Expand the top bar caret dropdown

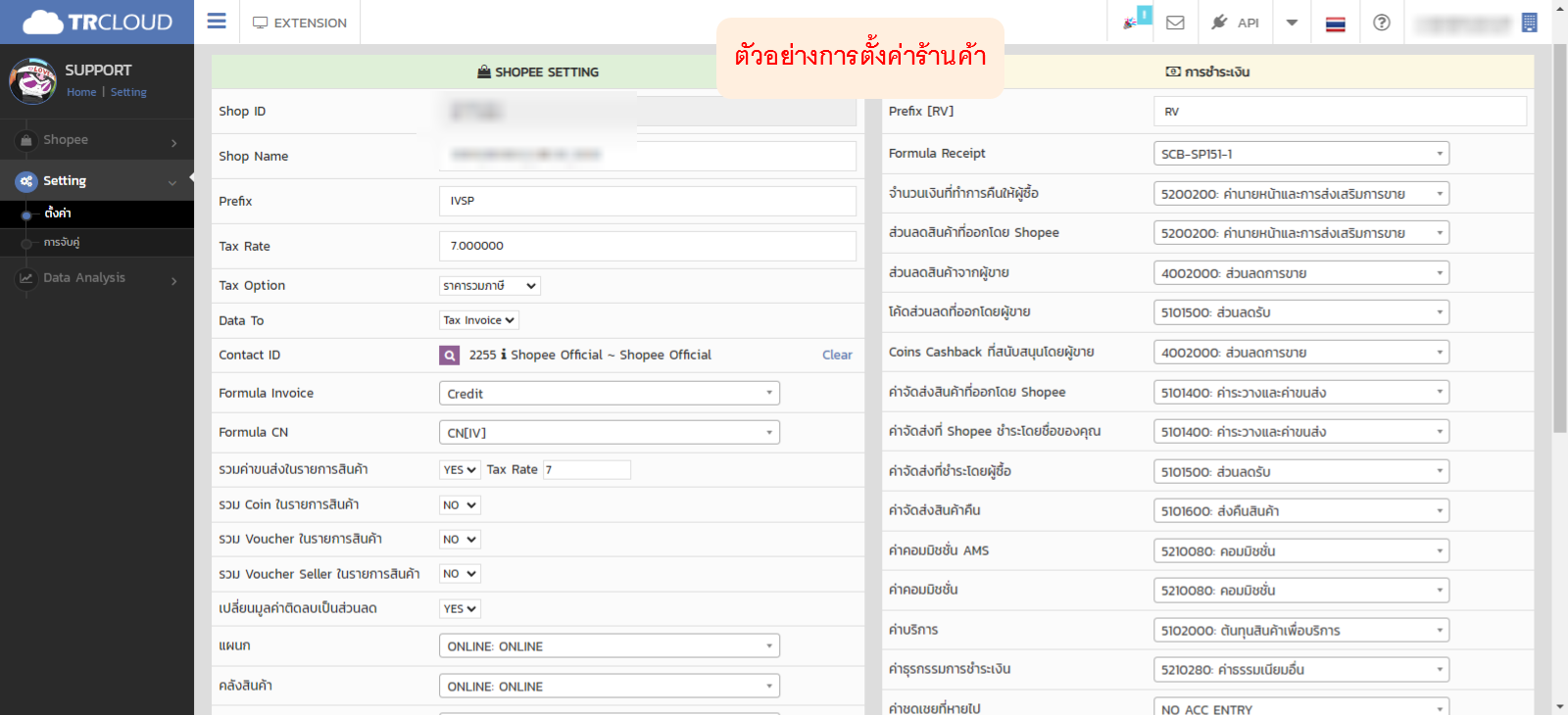pos(1292,23)
